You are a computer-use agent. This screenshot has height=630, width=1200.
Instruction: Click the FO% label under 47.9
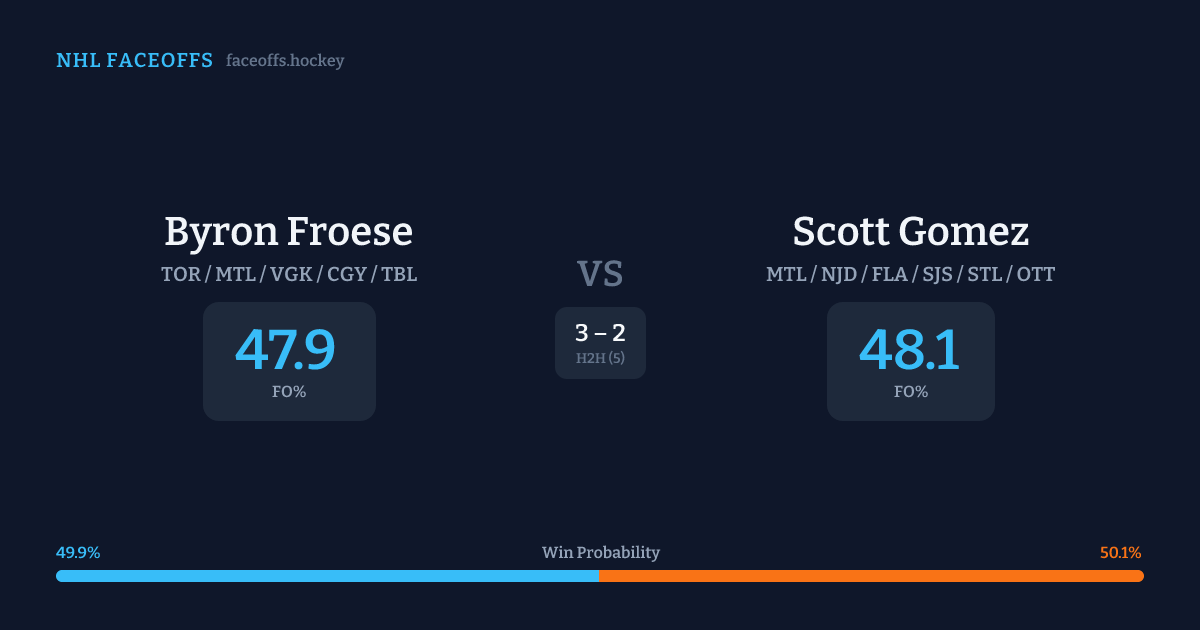click(289, 392)
